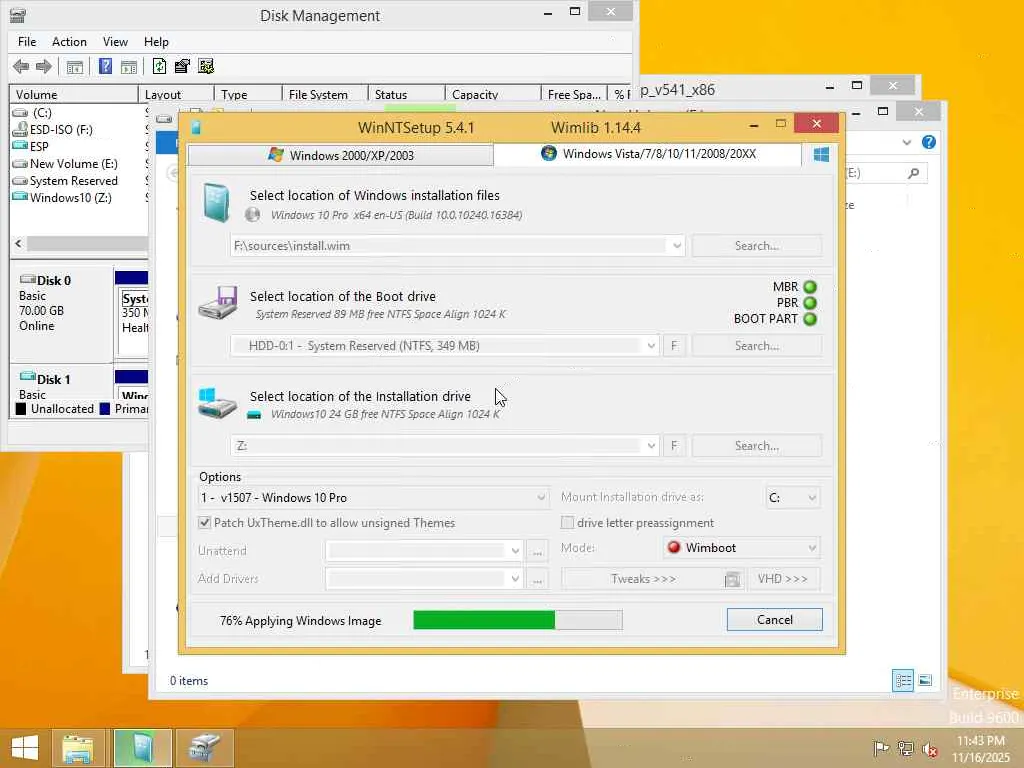The image size is (1024, 768).
Task: Switch Explorer to large icons view
Action: click(x=925, y=680)
